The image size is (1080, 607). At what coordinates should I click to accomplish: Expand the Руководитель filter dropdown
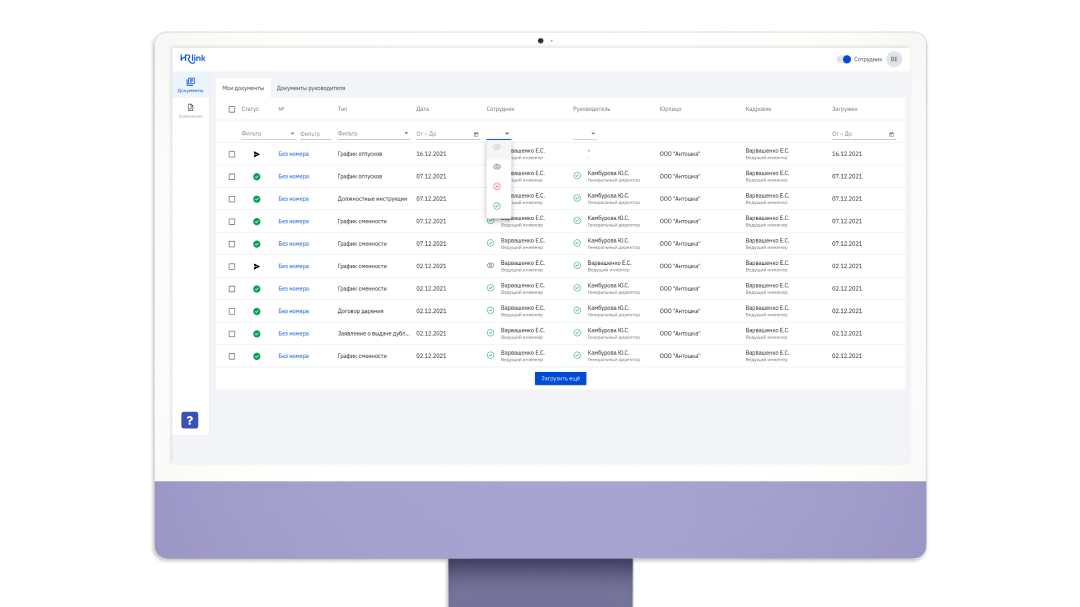tap(592, 133)
